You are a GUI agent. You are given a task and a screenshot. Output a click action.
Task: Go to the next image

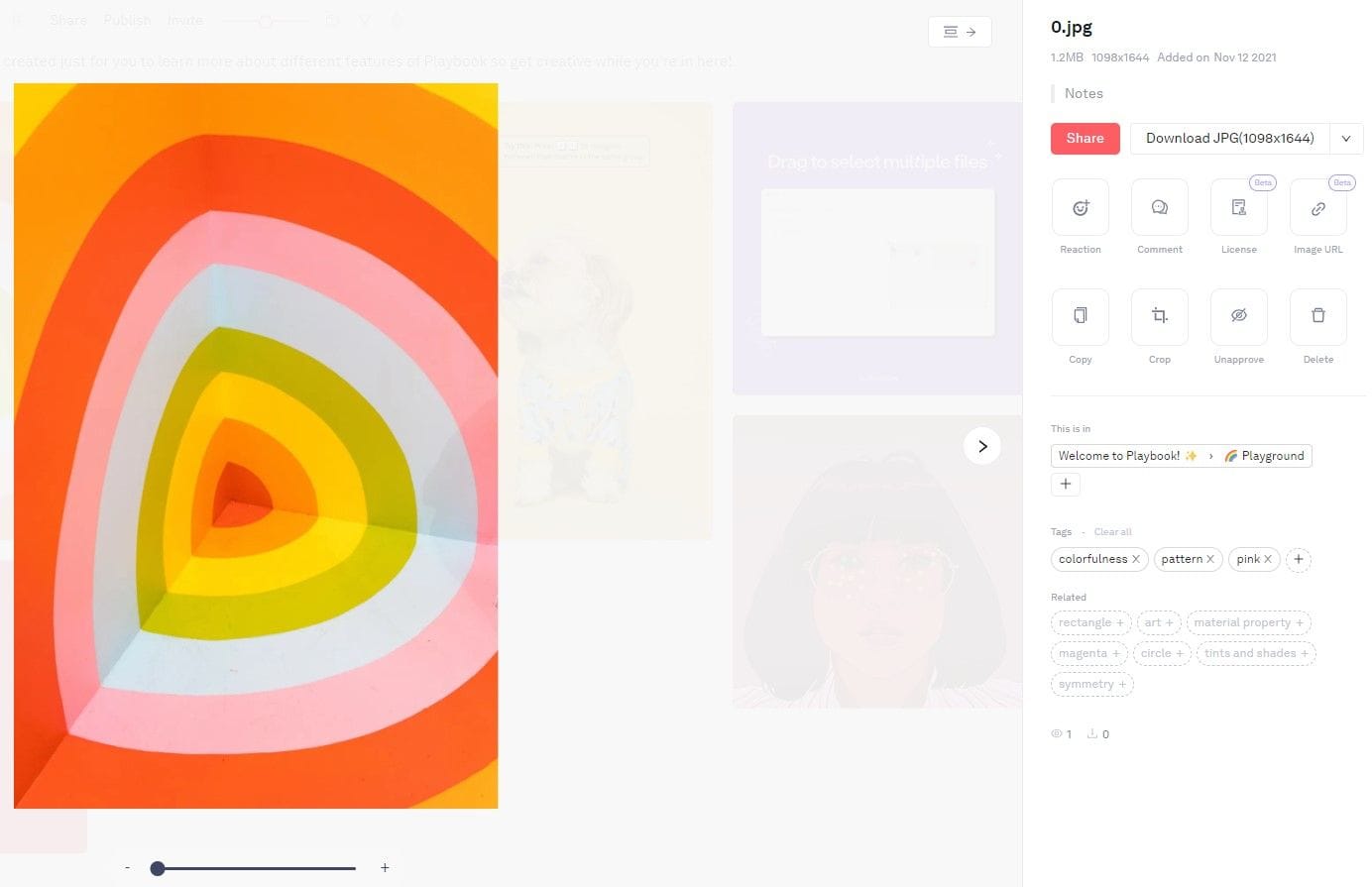tap(981, 446)
